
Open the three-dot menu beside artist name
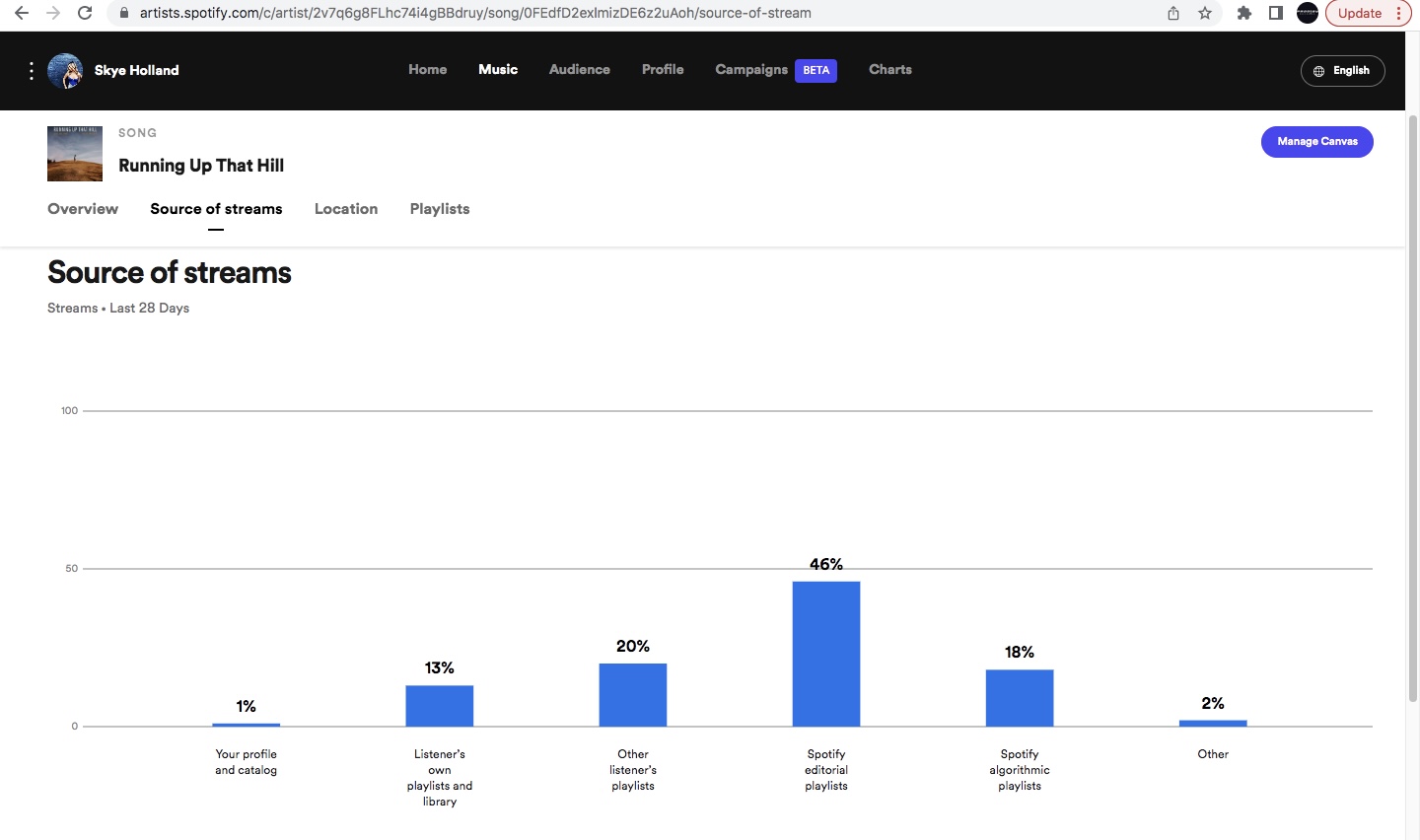pos(32,71)
